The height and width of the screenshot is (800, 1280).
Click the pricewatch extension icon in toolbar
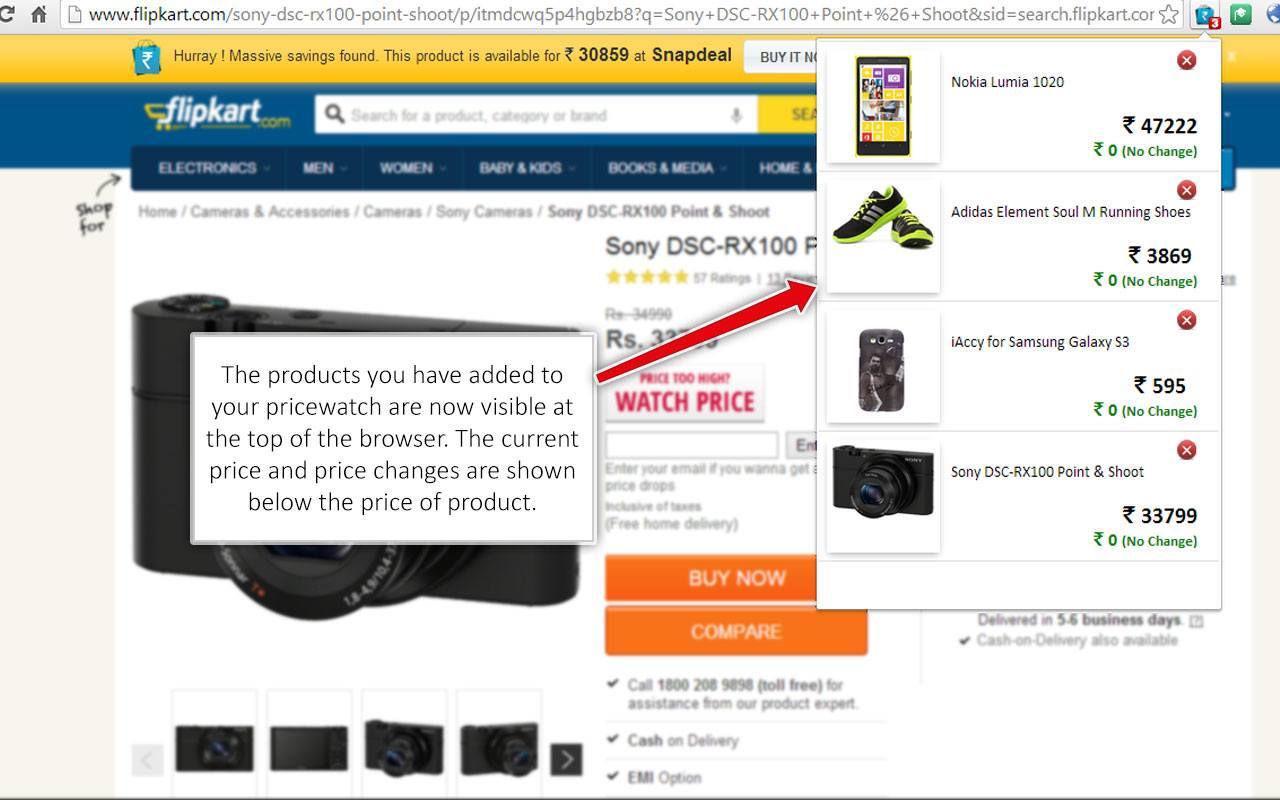[1207, 15]
